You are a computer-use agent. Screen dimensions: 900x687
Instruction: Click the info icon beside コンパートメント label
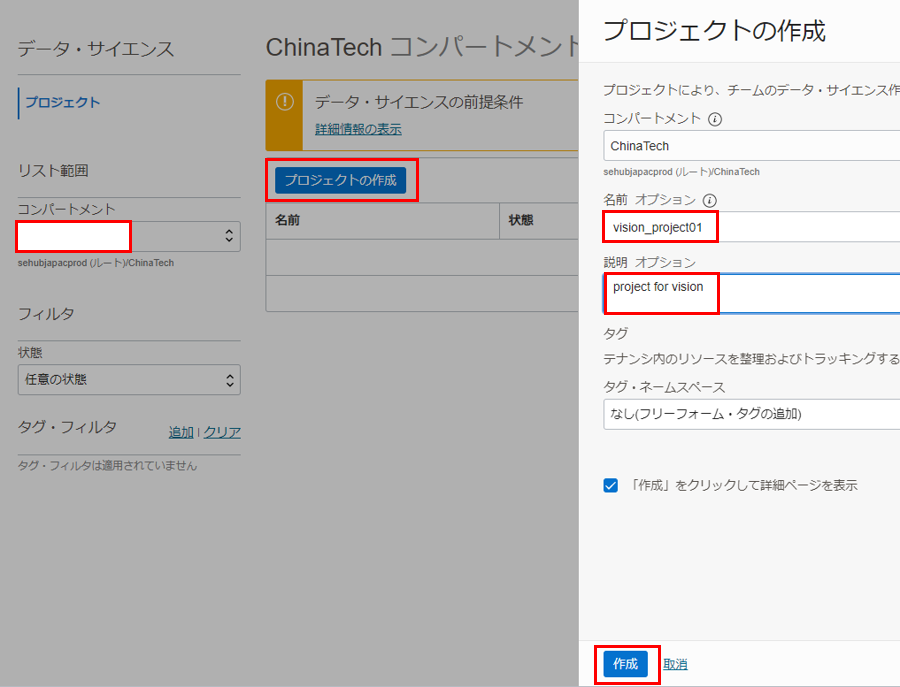[715, 119]
